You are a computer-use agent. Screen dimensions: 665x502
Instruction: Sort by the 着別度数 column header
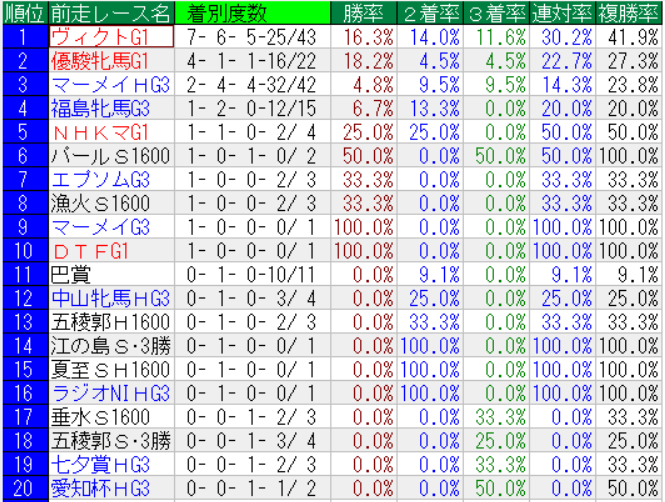[x=252, y=13]
